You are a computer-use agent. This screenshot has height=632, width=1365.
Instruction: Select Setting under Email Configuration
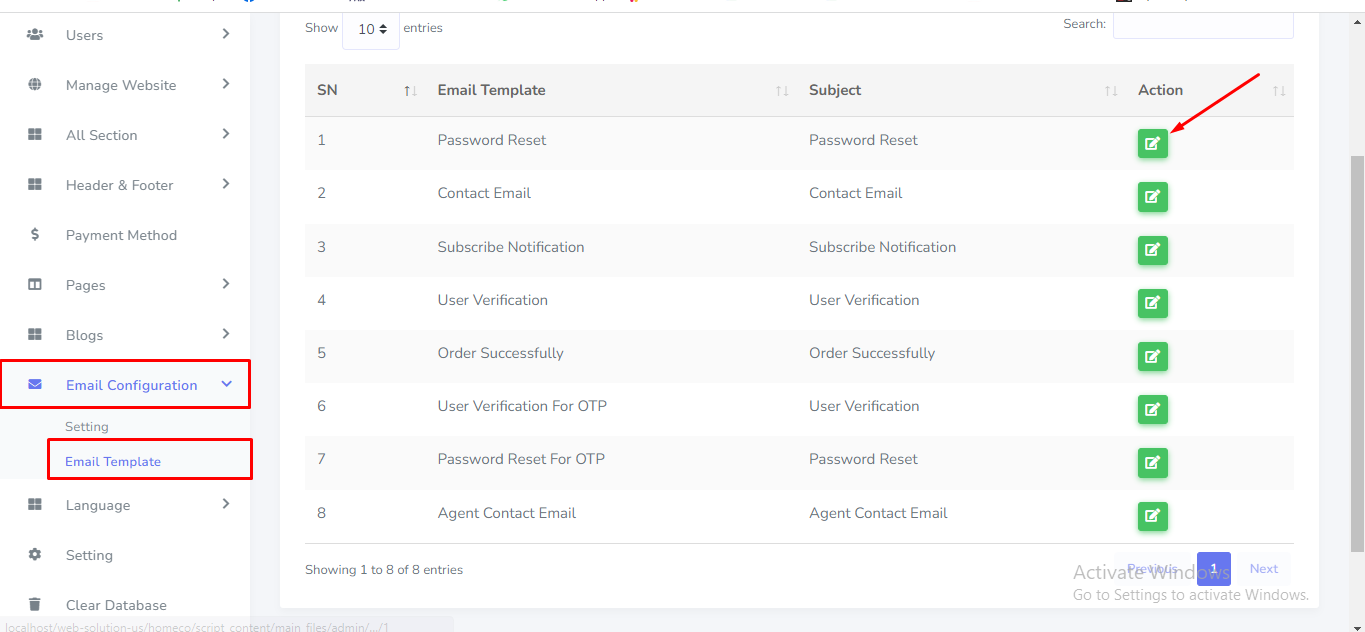[x=87, y=427]
